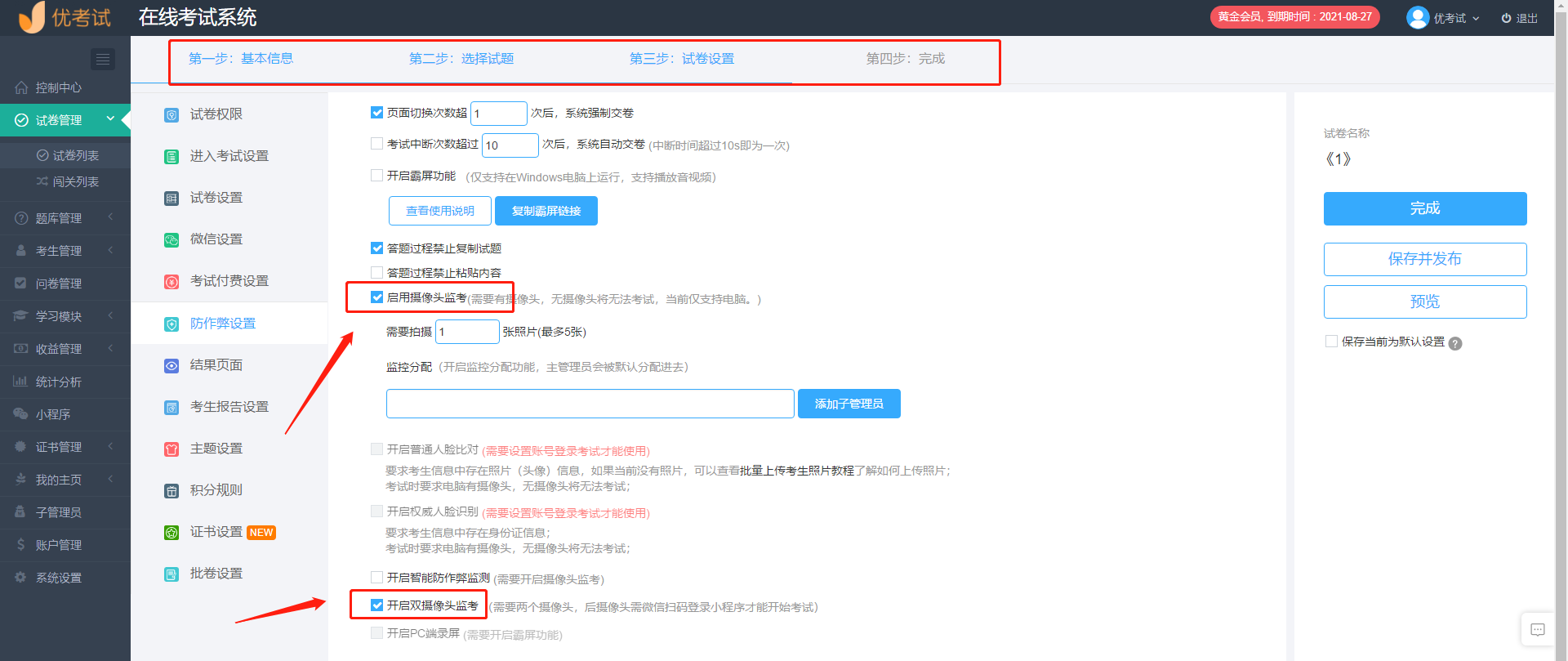
Task: Click the 黄金会员 expiry badge
Action: pyautogui.click(x=1295, y=17)
